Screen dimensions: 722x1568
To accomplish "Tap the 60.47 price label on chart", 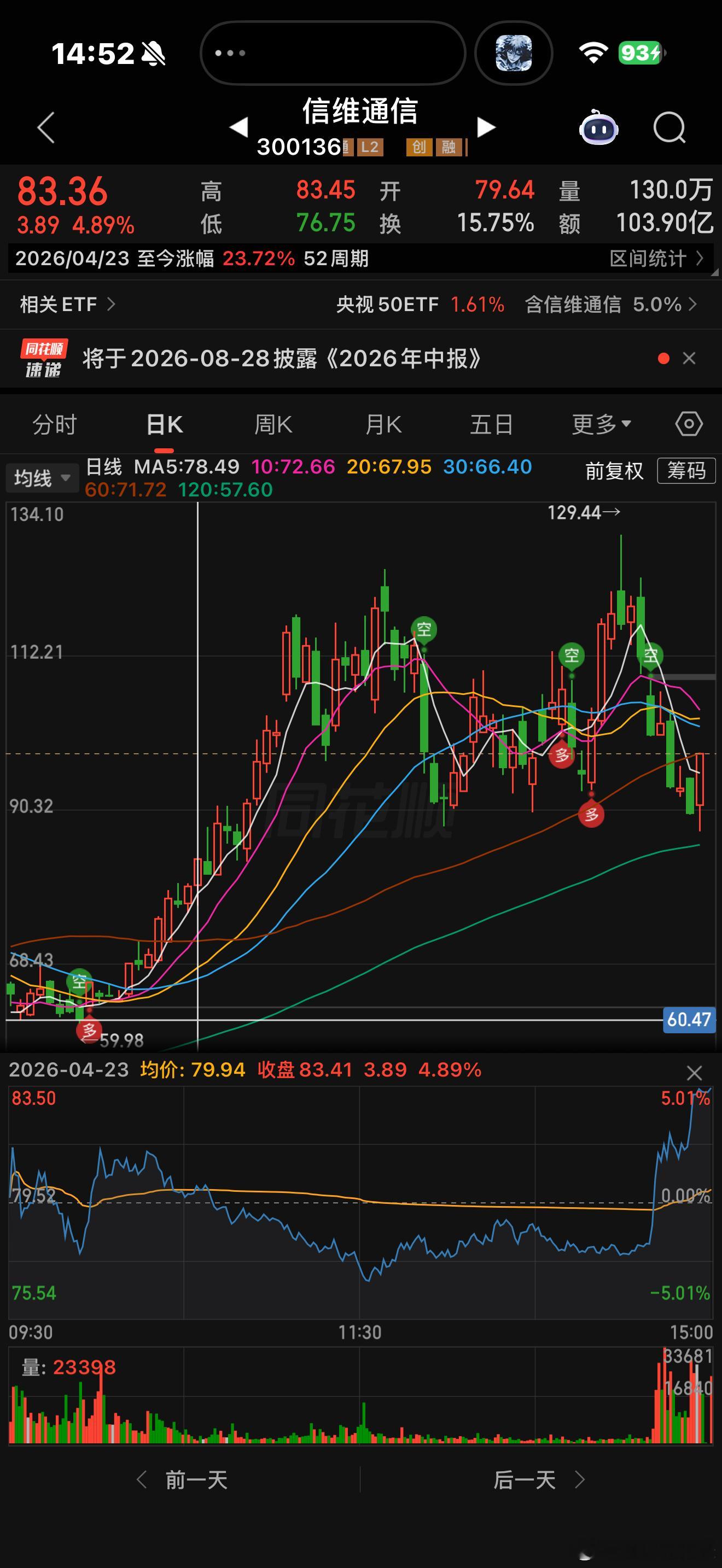I will point(689,1020).
